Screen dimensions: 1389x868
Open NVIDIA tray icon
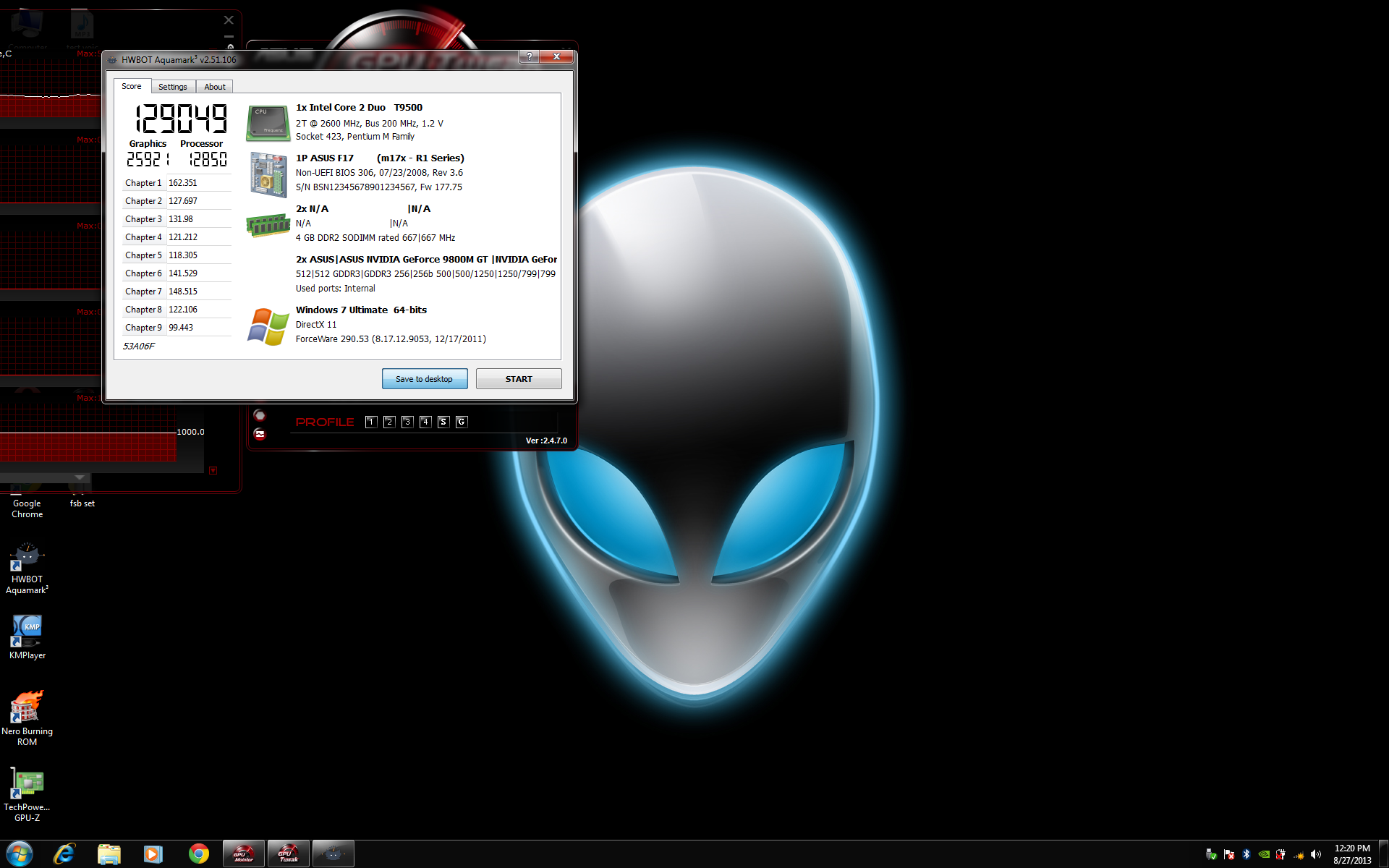(x=1264, y=854)
